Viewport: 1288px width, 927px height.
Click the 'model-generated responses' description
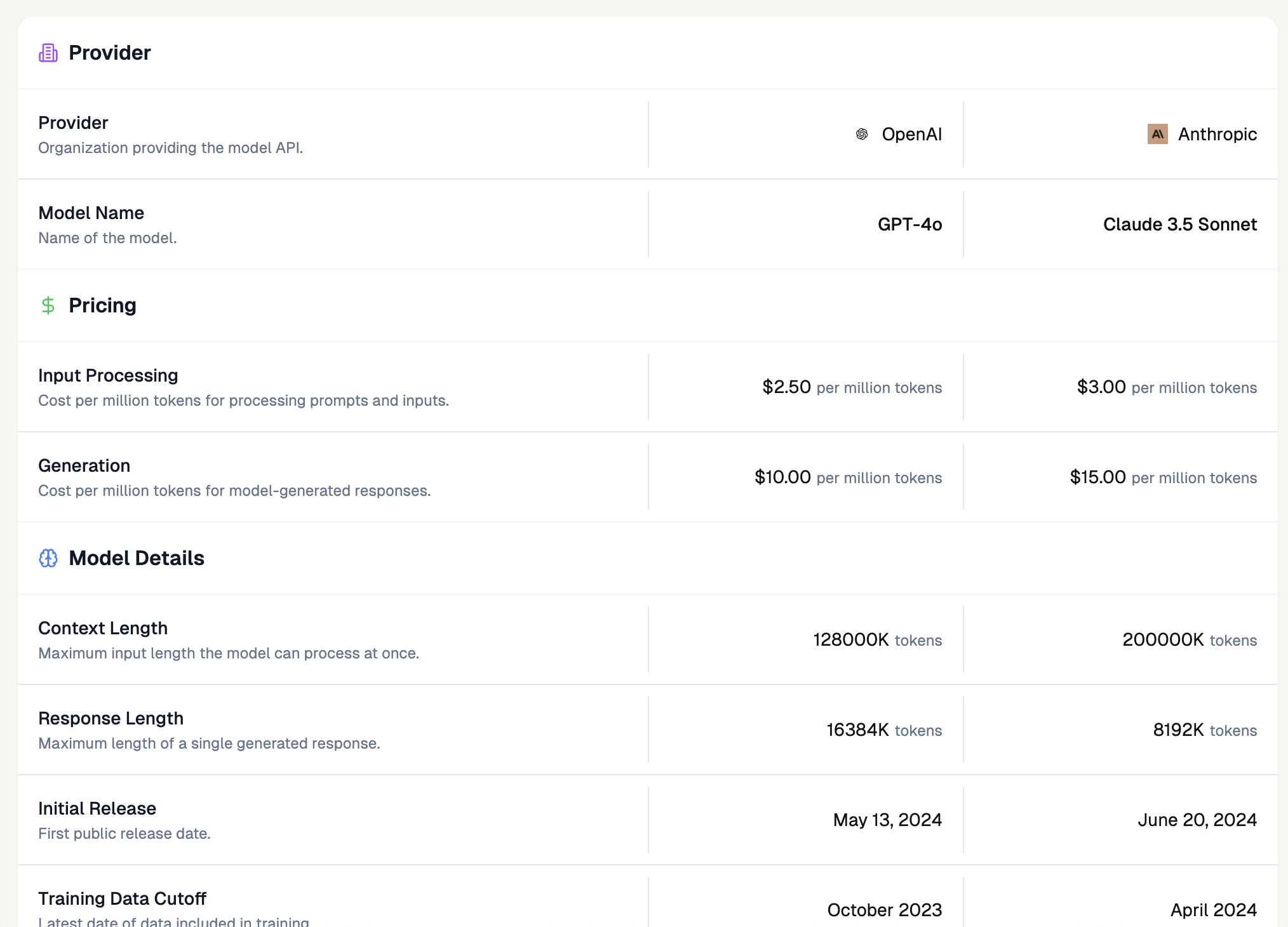234,491
